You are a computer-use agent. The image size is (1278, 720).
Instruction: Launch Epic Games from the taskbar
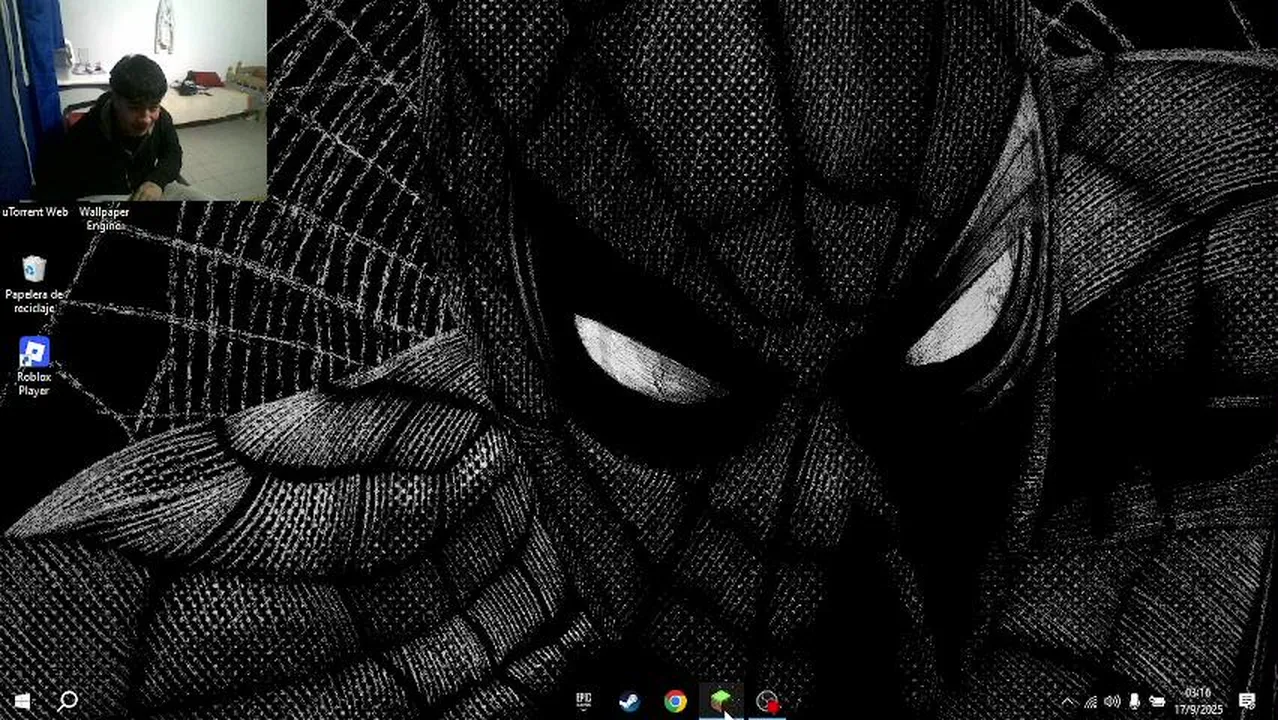pos(583,701)
